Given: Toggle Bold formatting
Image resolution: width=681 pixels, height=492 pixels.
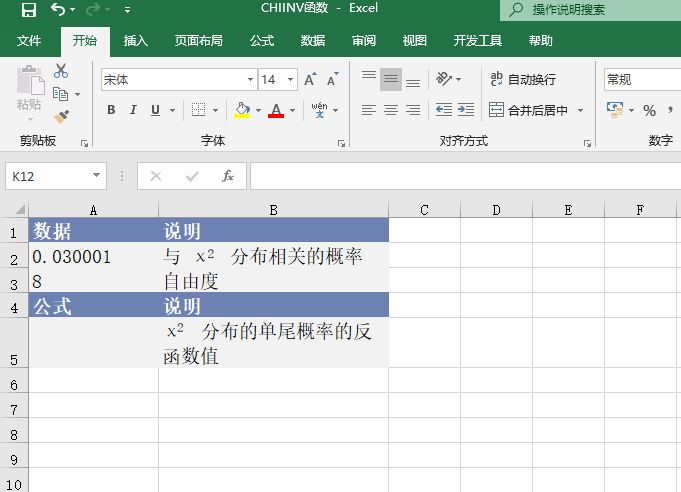Looking at the screenshot, I should pos(112,110).
